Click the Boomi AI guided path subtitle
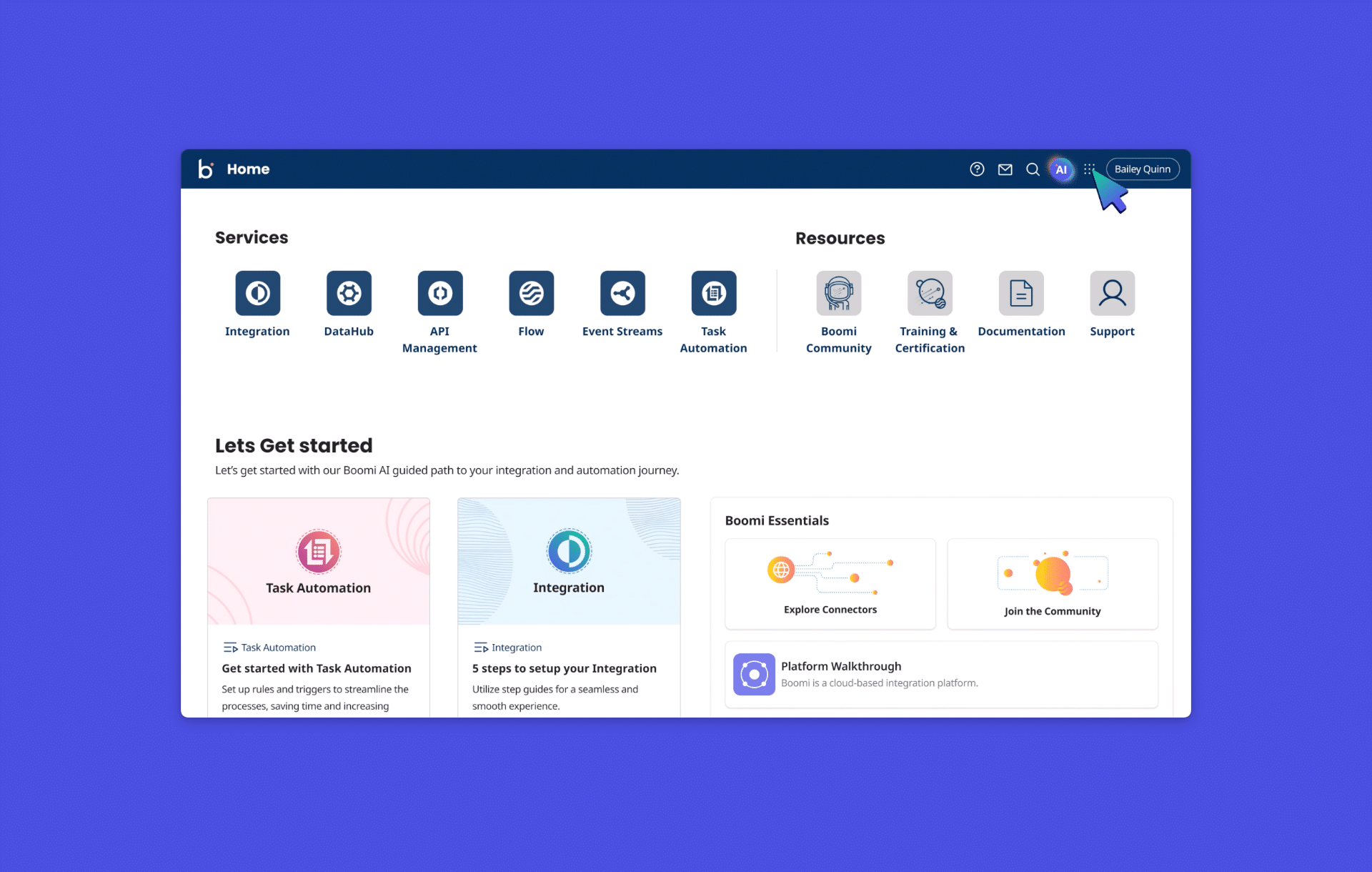1372x872 pixels. click(447, 470)
